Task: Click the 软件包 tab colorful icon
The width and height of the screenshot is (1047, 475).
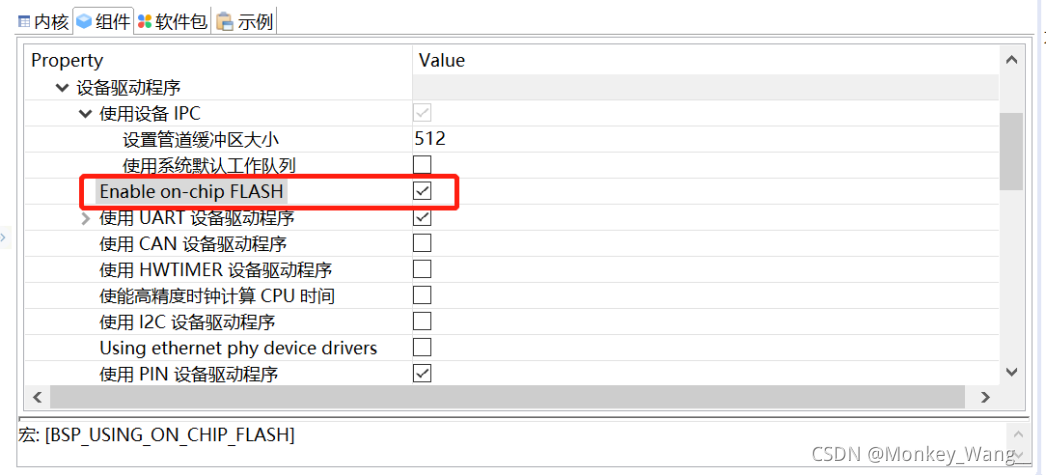Action: 145,21
